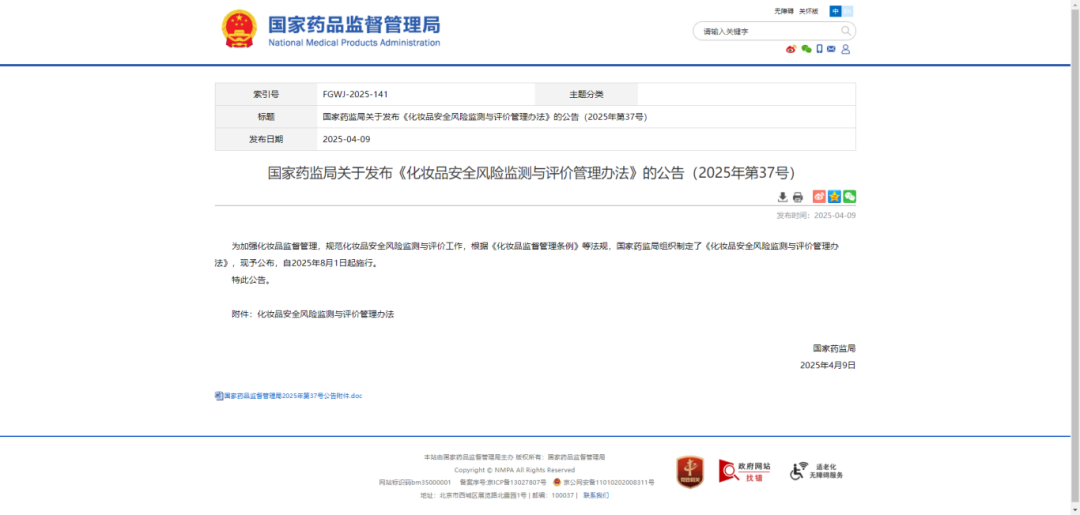
Task: Open the user account icon in the header
Action: point(846,49)
